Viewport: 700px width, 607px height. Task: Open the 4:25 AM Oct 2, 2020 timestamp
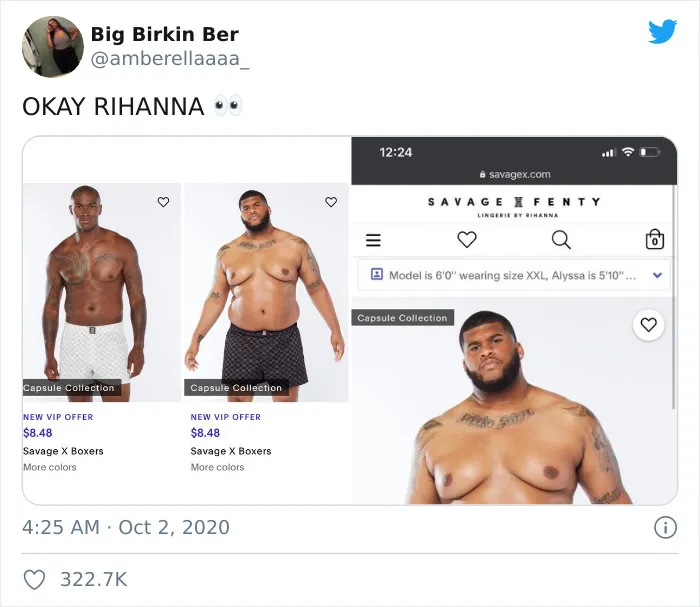point(126,528)
